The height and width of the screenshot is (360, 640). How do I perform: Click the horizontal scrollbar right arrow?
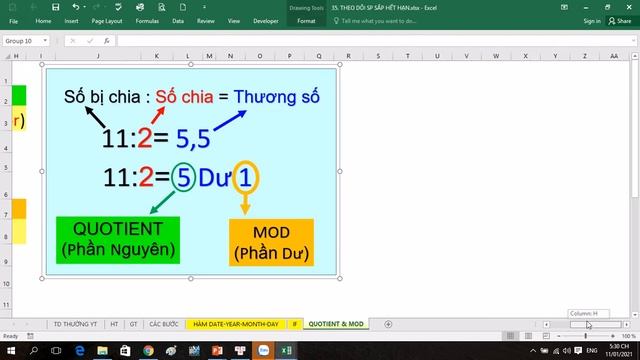(x=627, y=324)
